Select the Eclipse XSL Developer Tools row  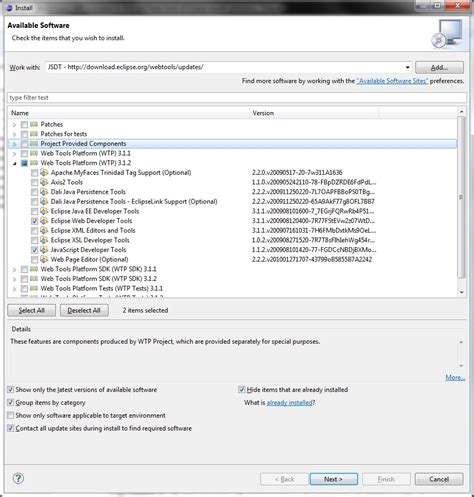point(232,240)
